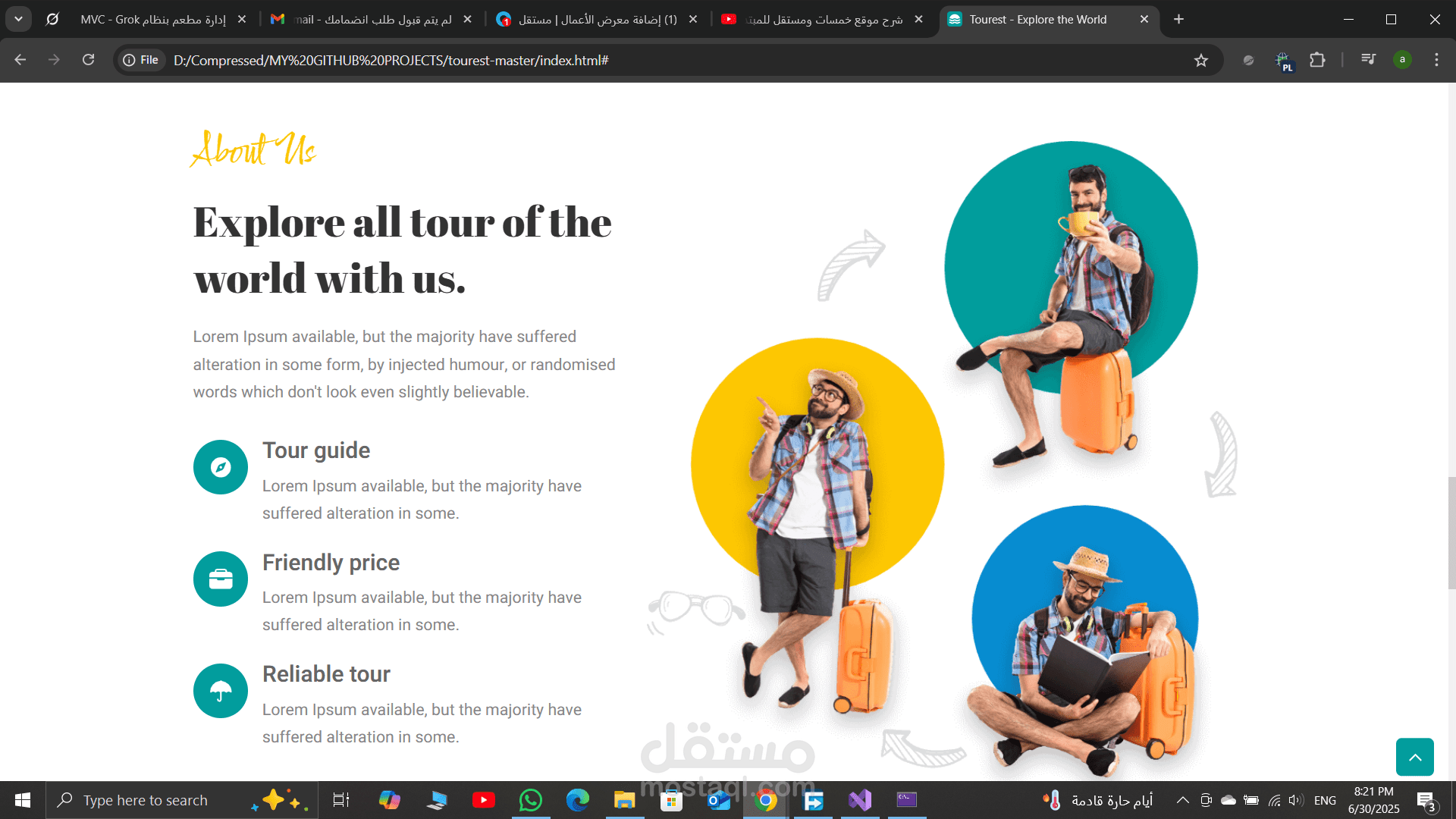
Task: Click the address bar URL
Action: (x=391, y=60)
